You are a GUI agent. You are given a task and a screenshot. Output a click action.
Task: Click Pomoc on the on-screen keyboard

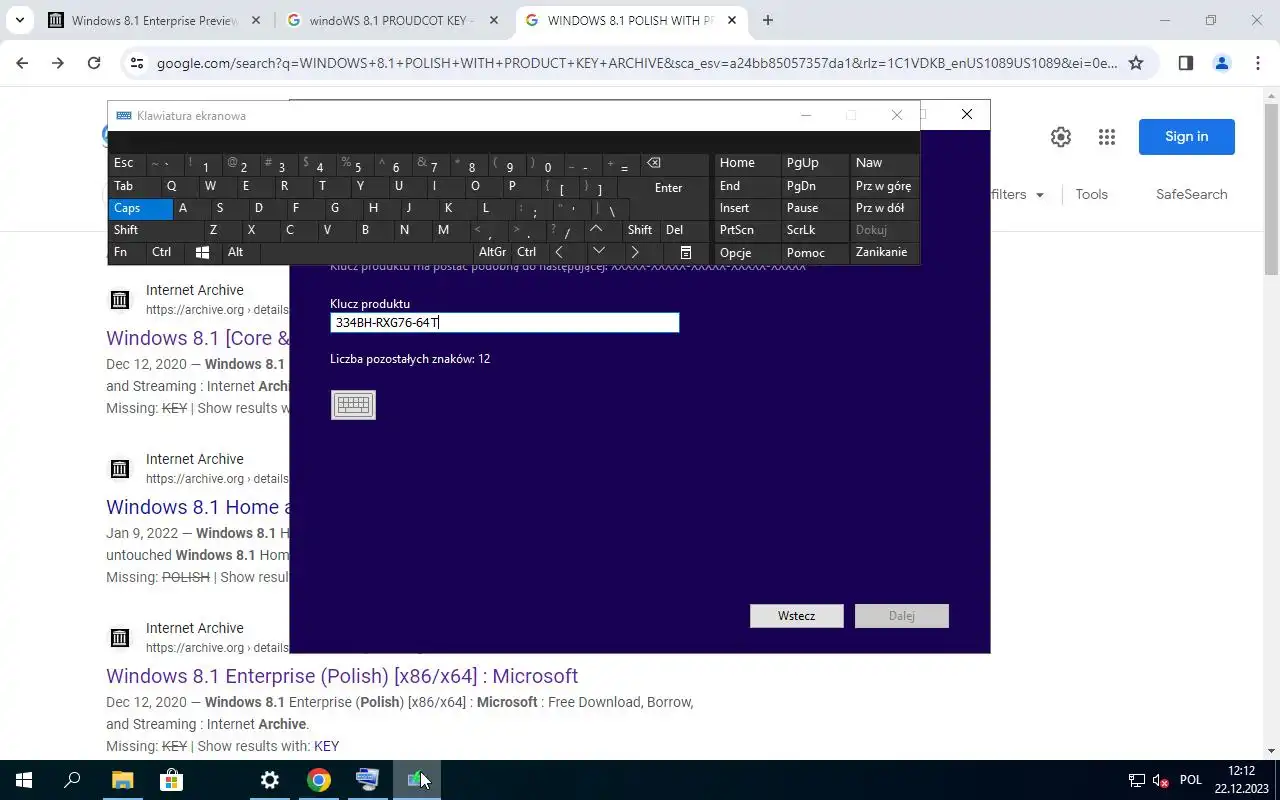click(815, 252)
